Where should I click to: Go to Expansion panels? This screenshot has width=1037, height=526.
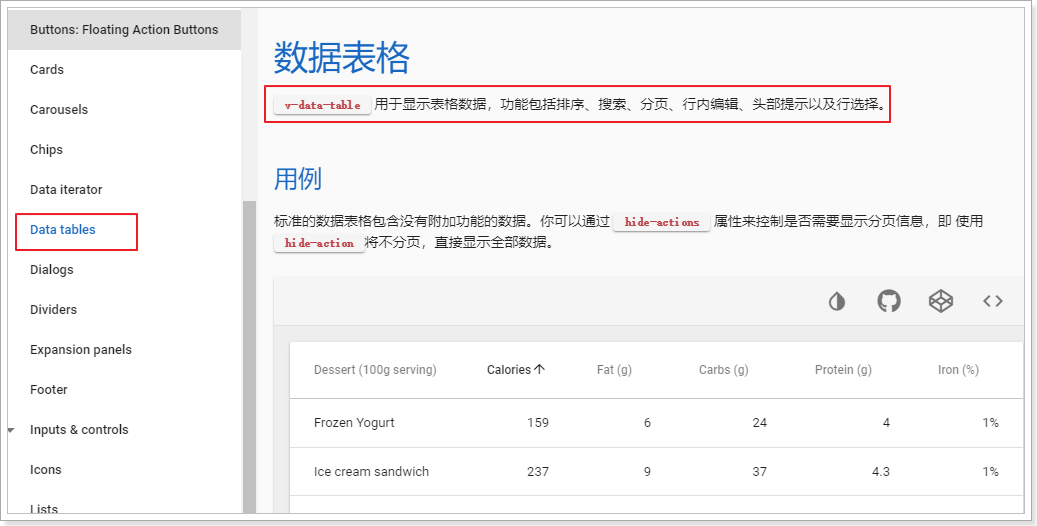point(81,350)
